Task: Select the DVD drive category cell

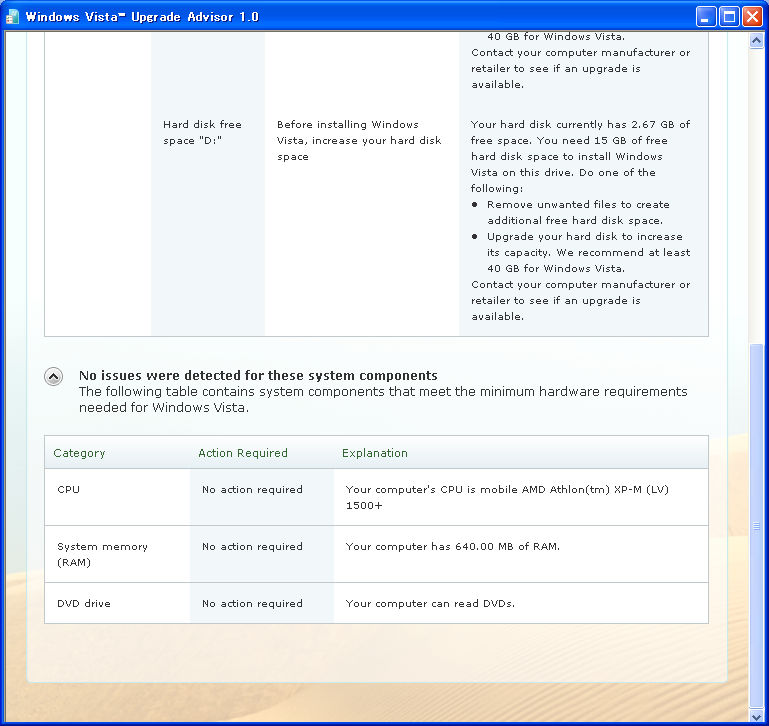Action: click(x=84, y=604)
